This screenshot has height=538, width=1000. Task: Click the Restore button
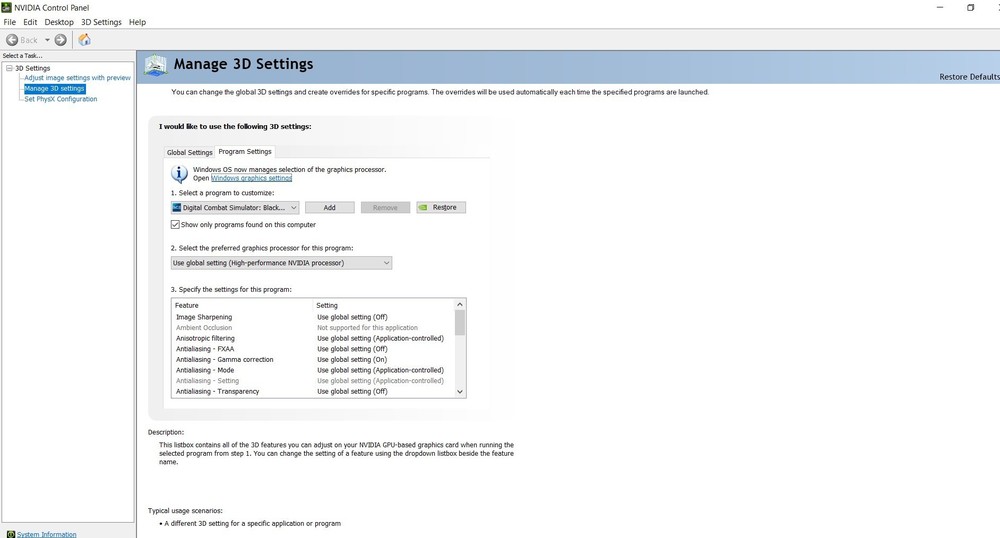[x=441, y=207]
